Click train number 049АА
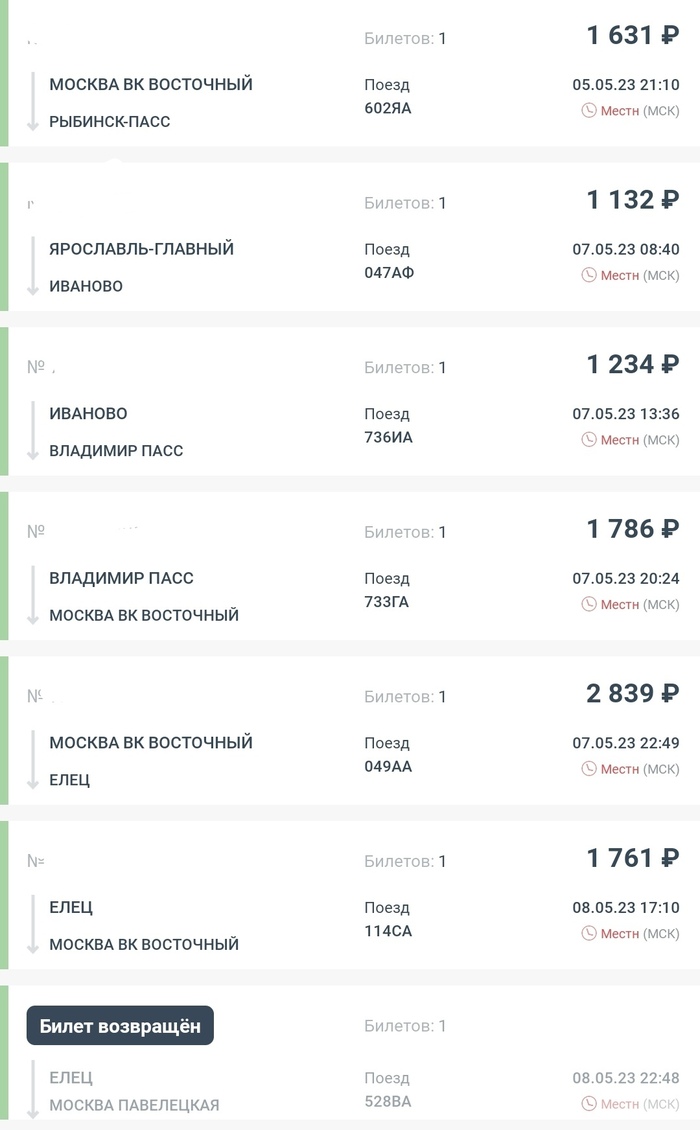This screenshot has width=700, height=1130. tap(388, 767)
